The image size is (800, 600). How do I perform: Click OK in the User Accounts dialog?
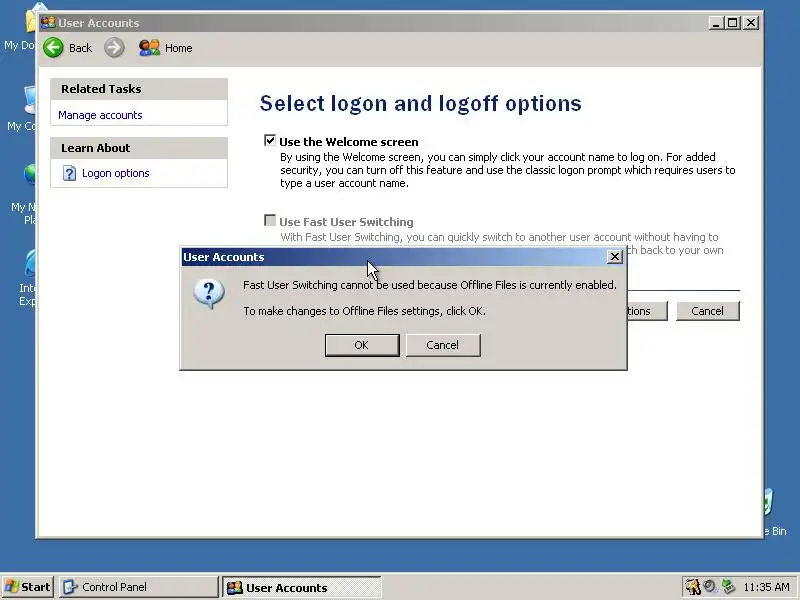pos(362,345)
